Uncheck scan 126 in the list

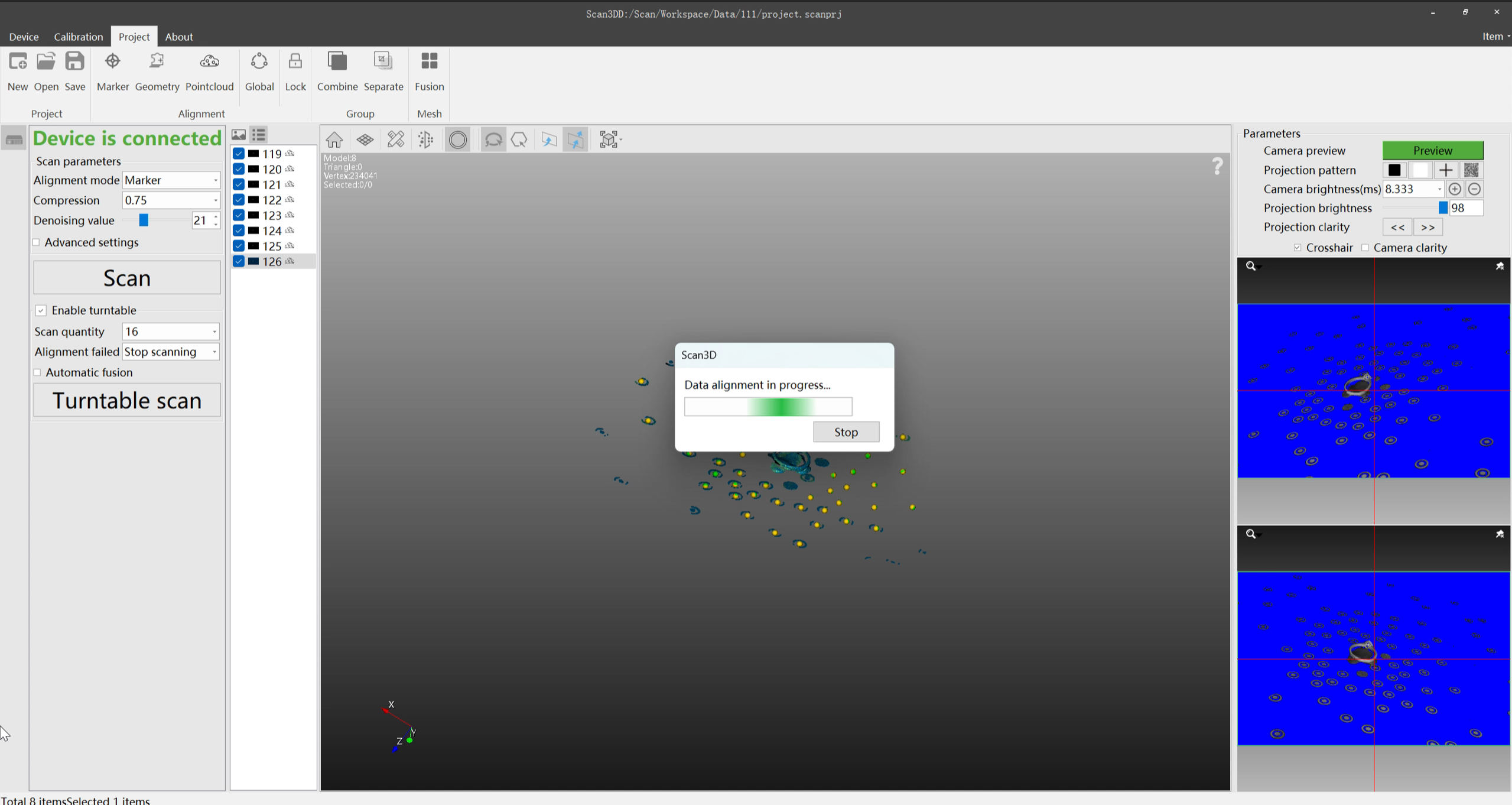239,261
